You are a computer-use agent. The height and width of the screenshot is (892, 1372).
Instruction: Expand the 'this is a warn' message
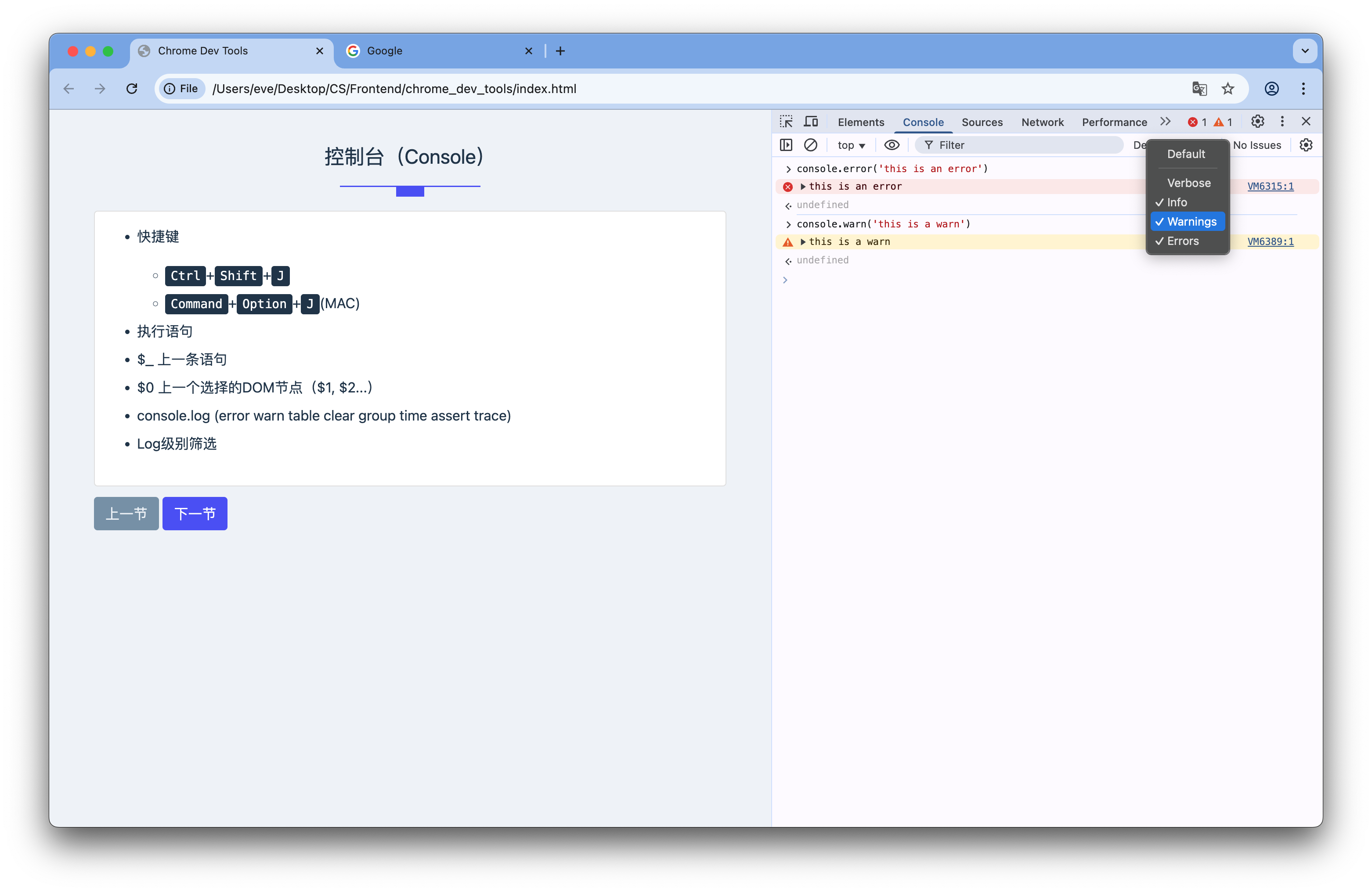[803, 241]
